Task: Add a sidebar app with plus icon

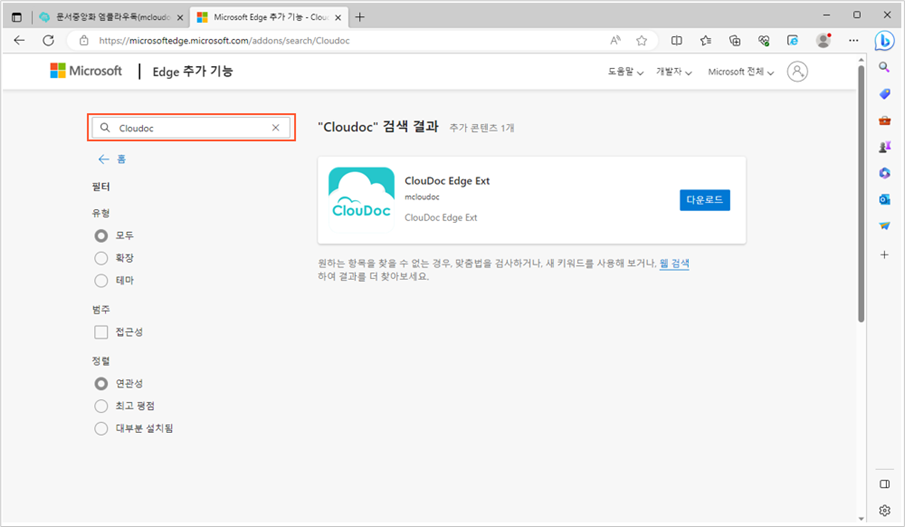Action: pos(884,255)
